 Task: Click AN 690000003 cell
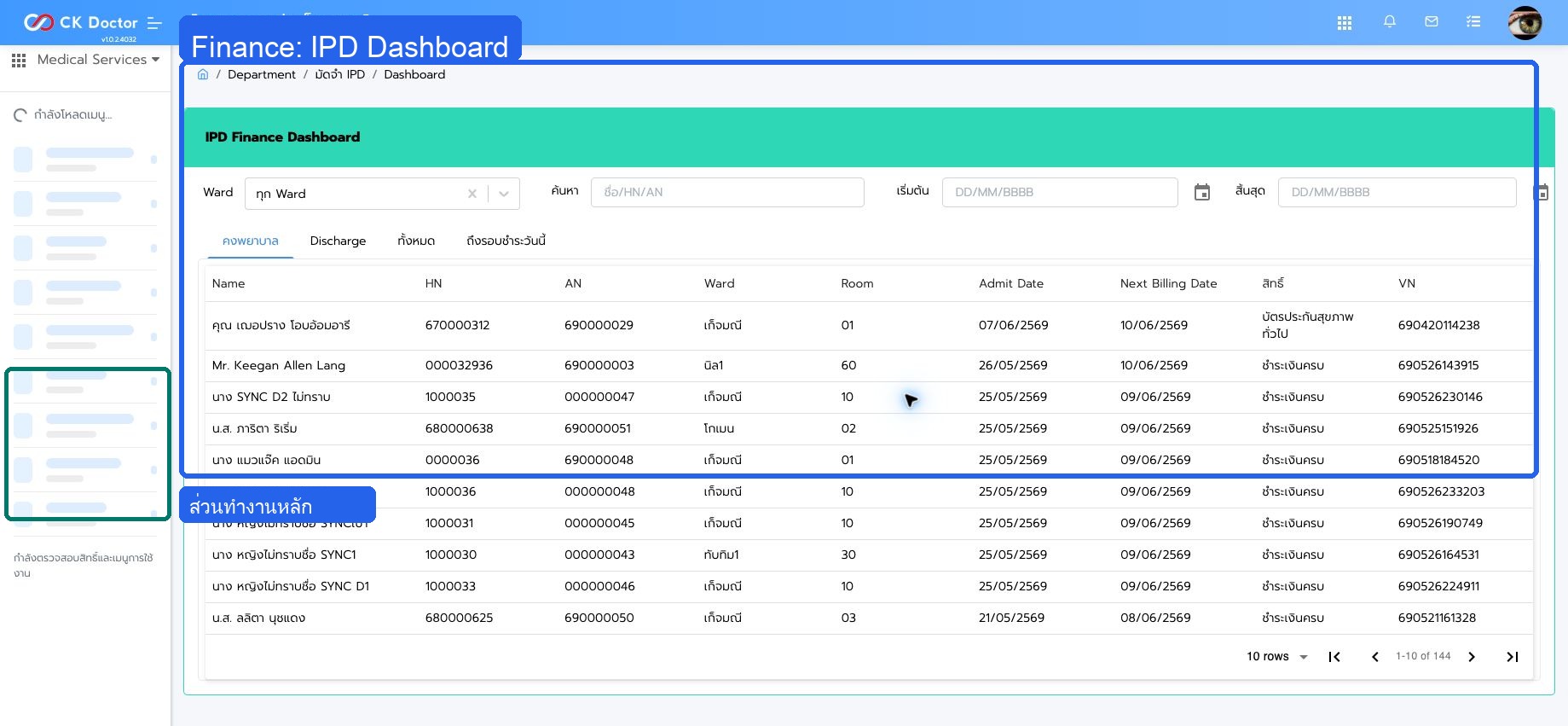(x=599, y=365)
